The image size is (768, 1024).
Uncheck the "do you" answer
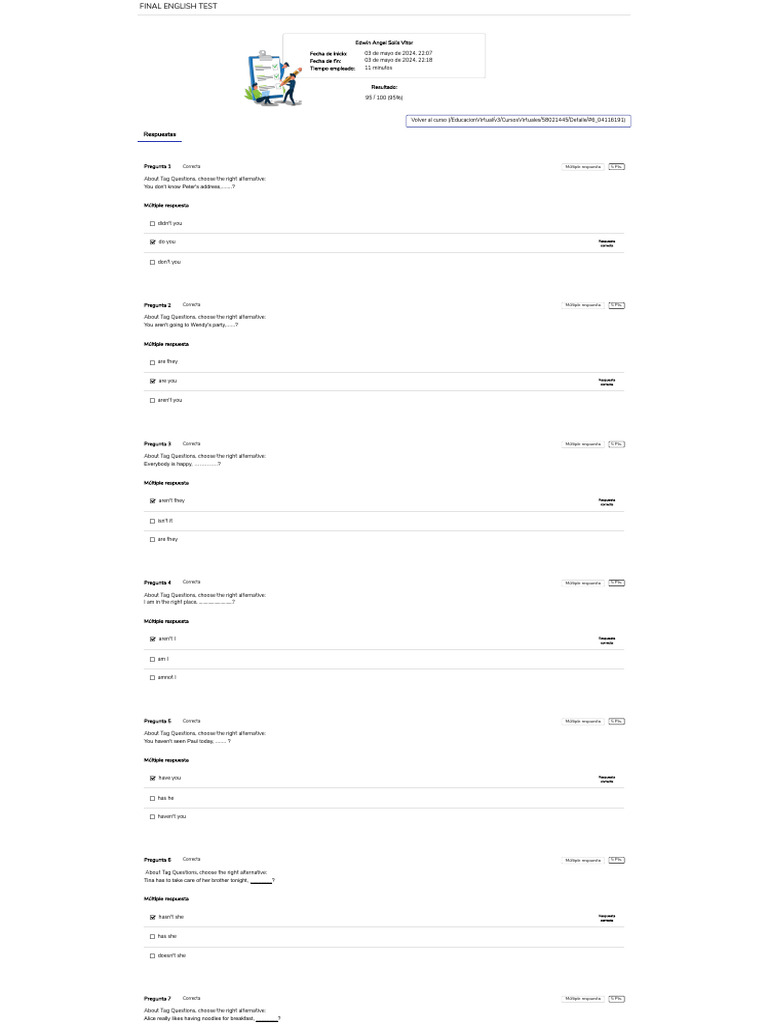tap(153, 242)
